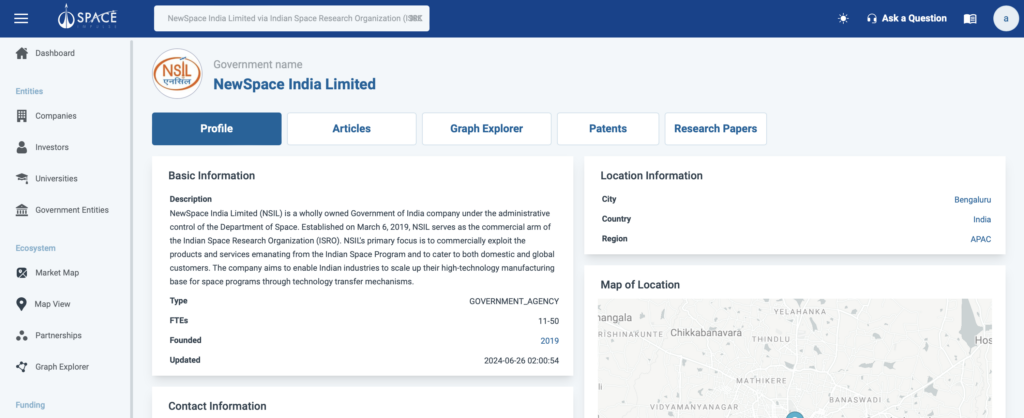Select the Profile tab
Image resolution: width=1024 pixels, height=418 pixels.
coord(217,129)
